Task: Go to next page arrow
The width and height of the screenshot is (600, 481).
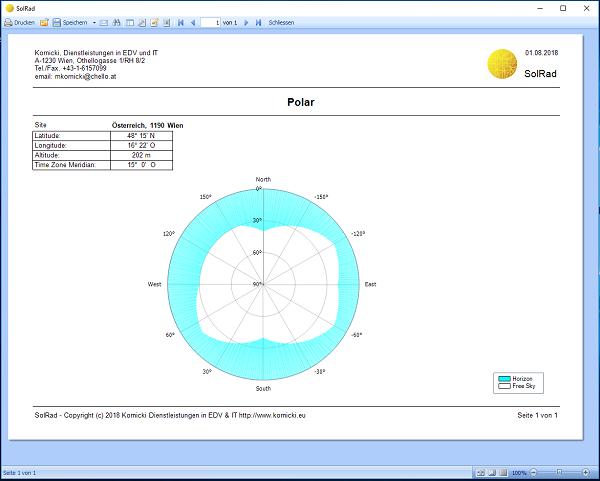Action: 246,22
